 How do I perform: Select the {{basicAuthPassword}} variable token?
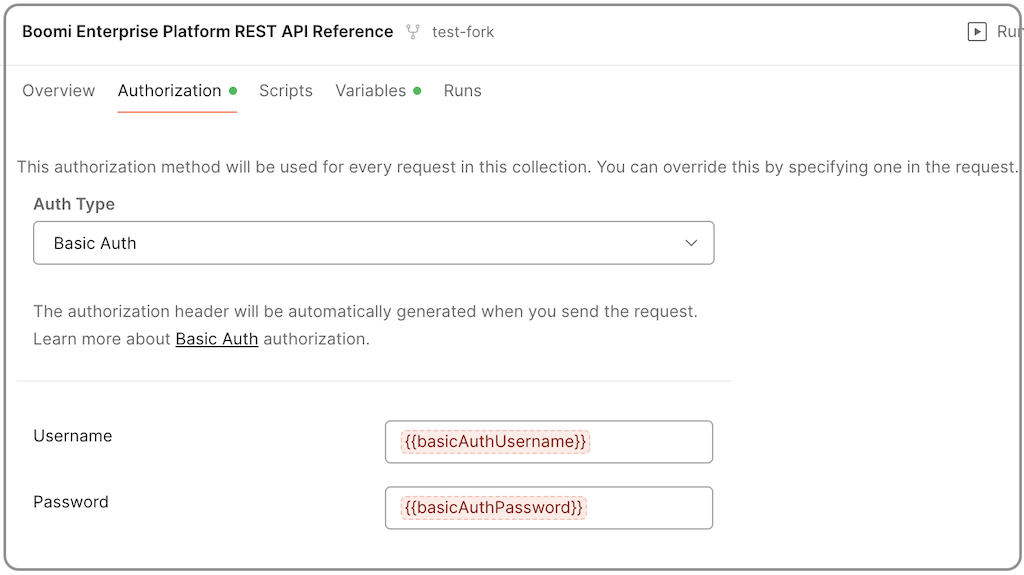[x=494, y=508]
